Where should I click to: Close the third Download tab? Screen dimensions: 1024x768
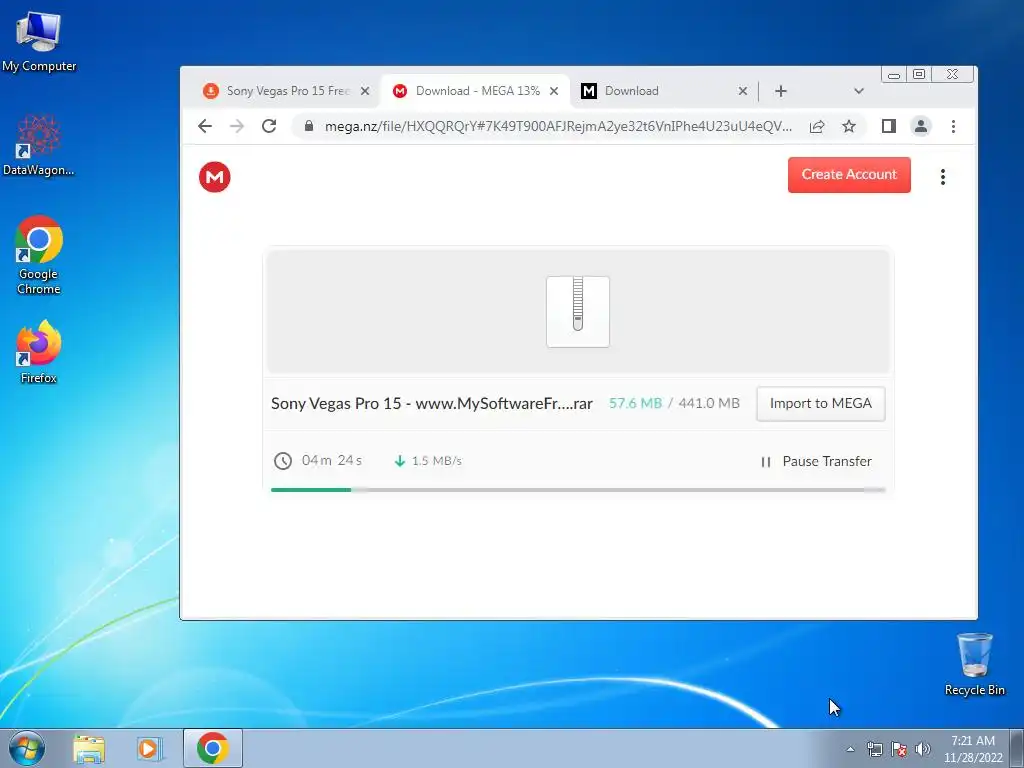click(743, 91)
